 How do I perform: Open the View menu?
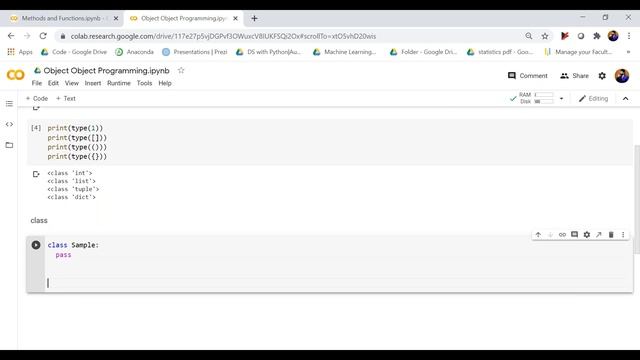tap(71, 83)
